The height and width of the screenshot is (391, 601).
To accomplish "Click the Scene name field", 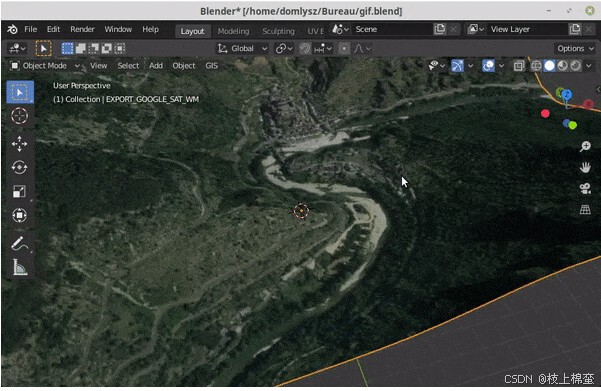I will pos(392,29).
